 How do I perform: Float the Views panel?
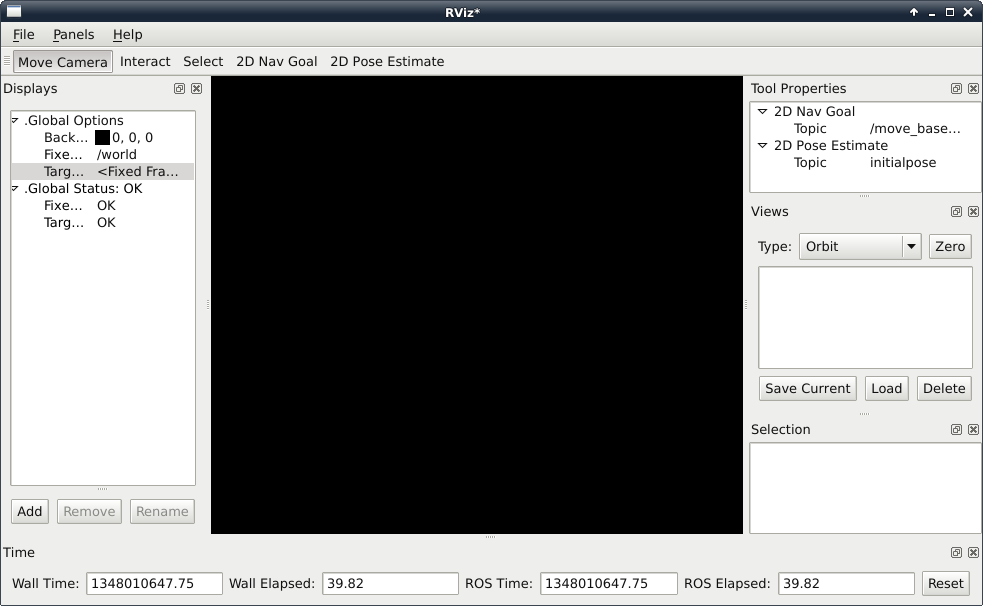click(x=956, y=212)
